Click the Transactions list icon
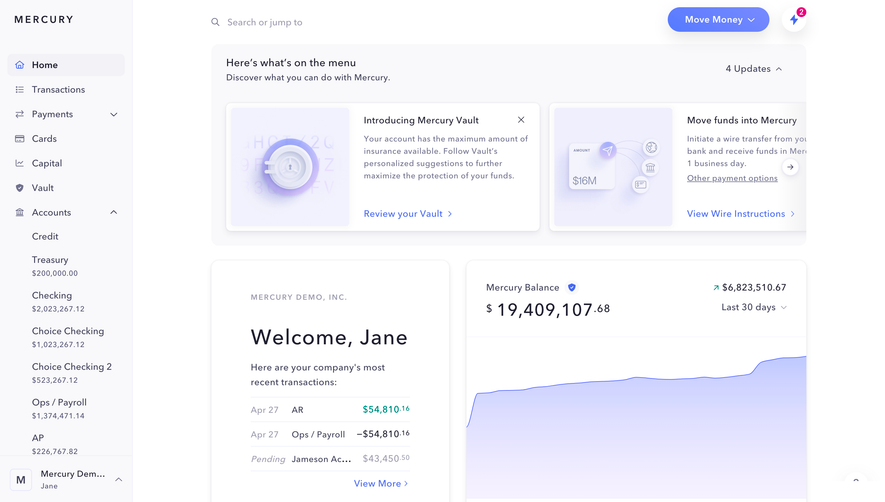Viewport: 885px width, 502px height. 20,89
